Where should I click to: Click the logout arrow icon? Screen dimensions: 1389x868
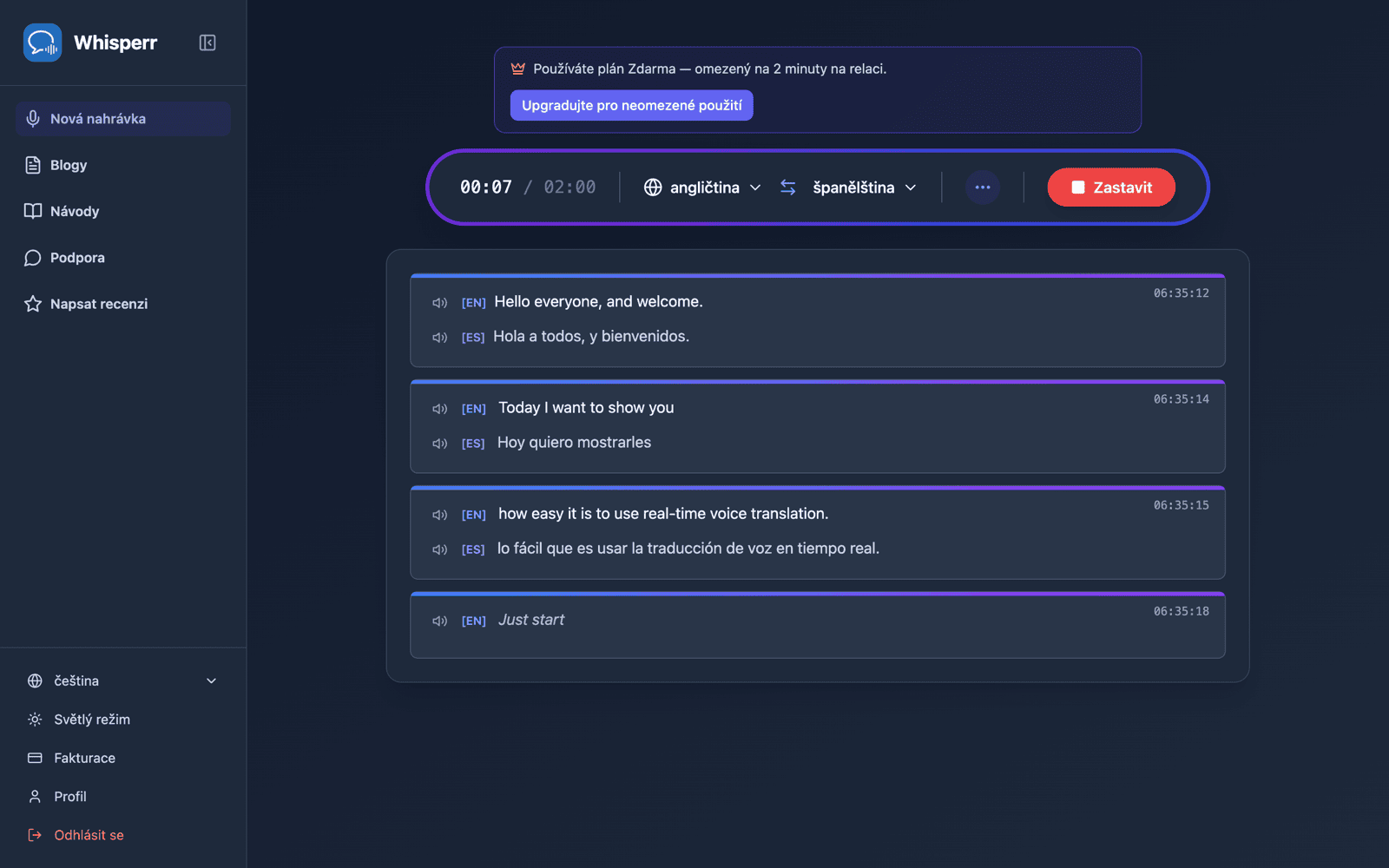35,835
